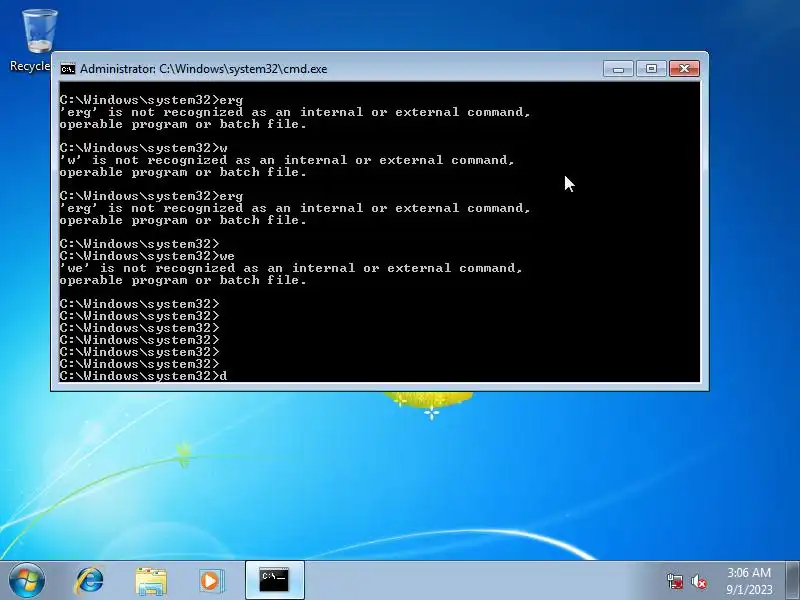Image resolution: width=800 pixels, height=600 pixels.
Task: Click the Show Desktop strip beside the clock
Action: pos(793,580)
